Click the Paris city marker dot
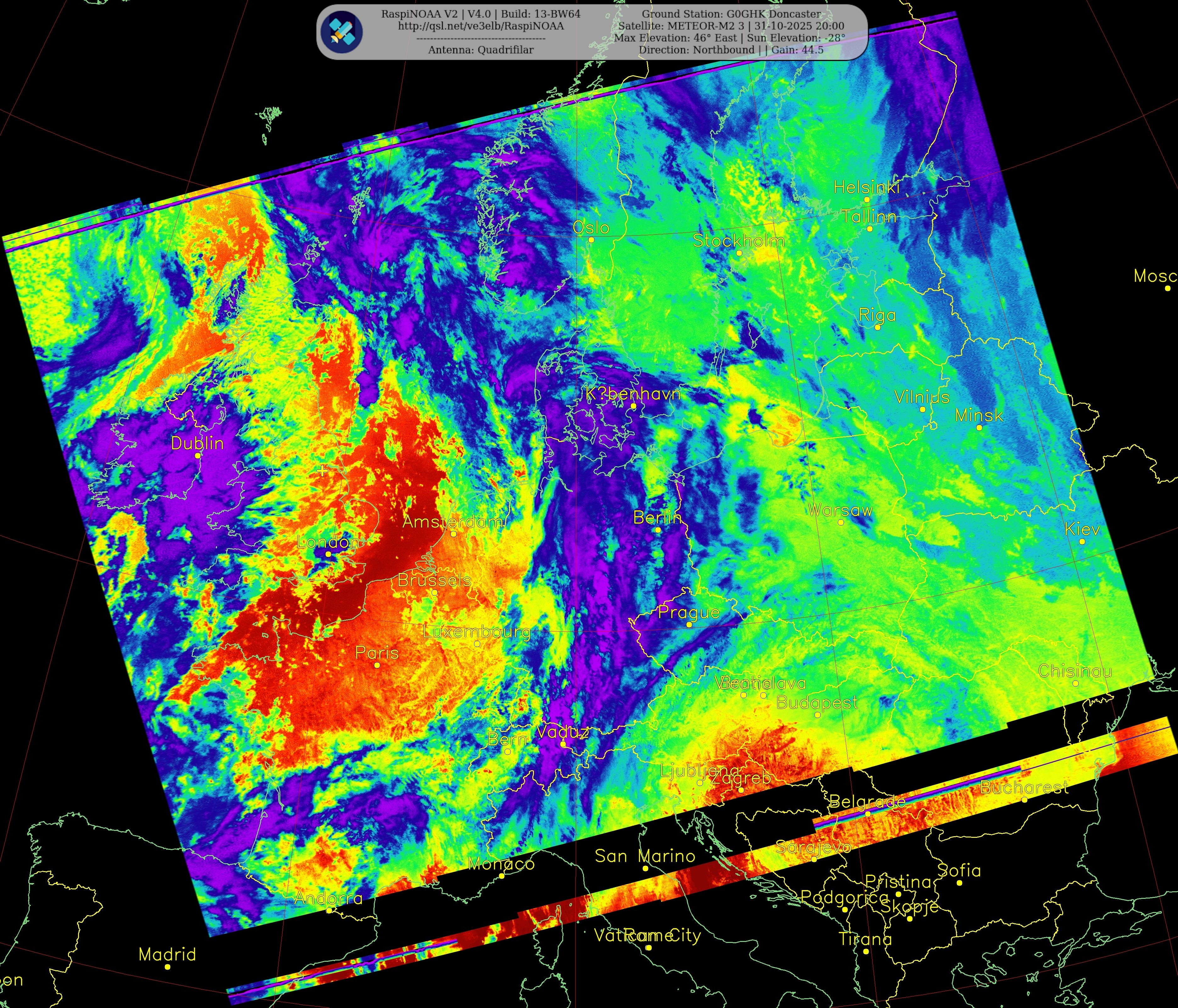1178x1008 pixels. point(377,665)
